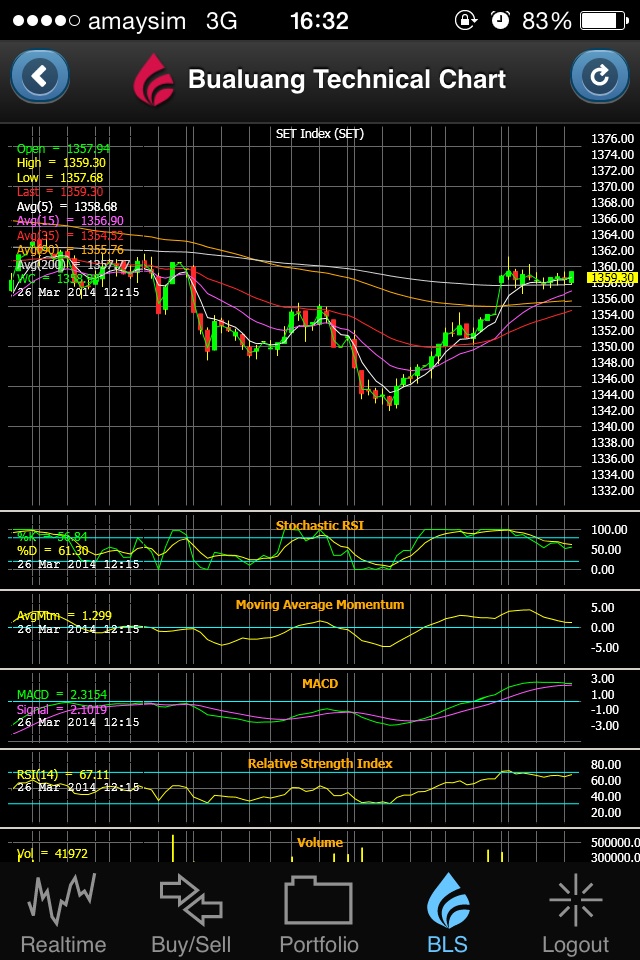
Task: Tap the amaysim carrier name
Action: pyautogui.click(x=137, y=21)
